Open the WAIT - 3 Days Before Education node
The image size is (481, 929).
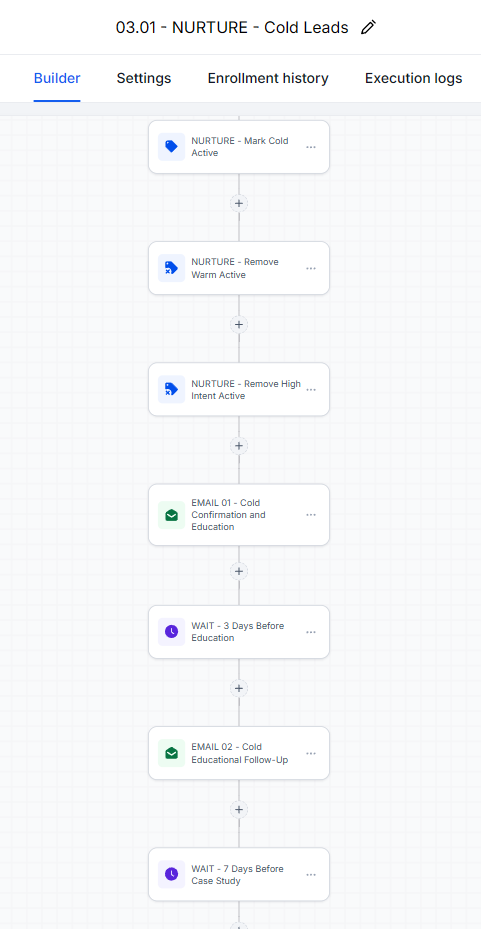[x=239, y=632]
